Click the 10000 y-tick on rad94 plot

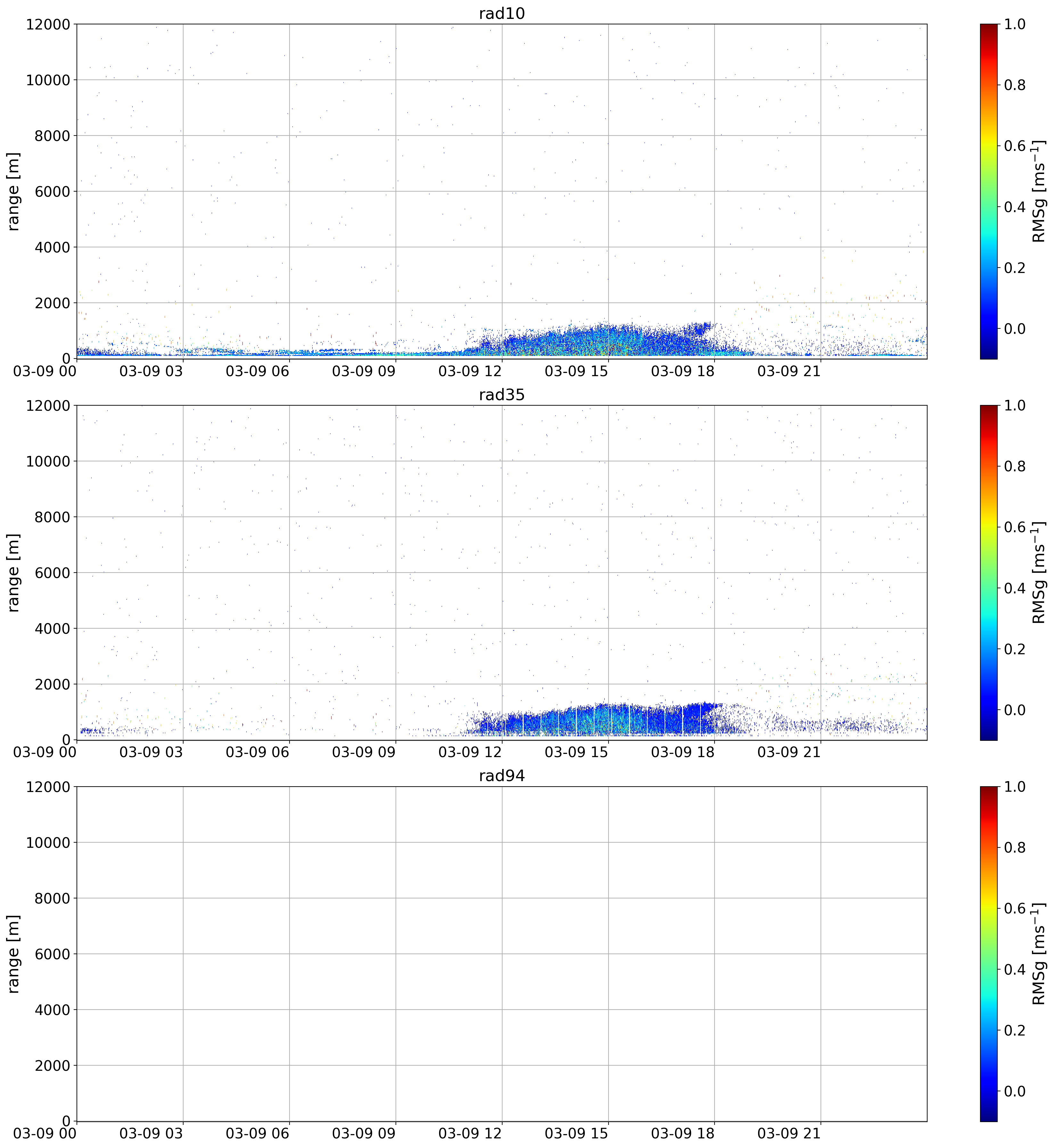[x=48, y=842]
